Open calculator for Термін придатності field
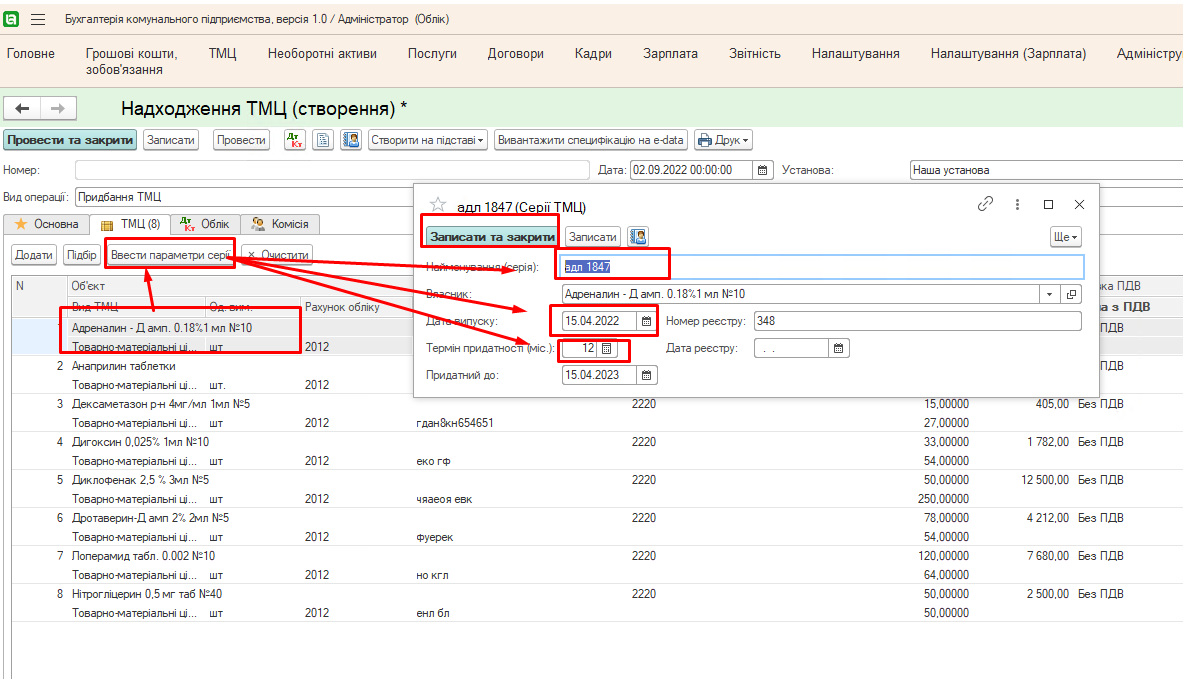This screenshot has height=679, width=1183. point(606,349)
